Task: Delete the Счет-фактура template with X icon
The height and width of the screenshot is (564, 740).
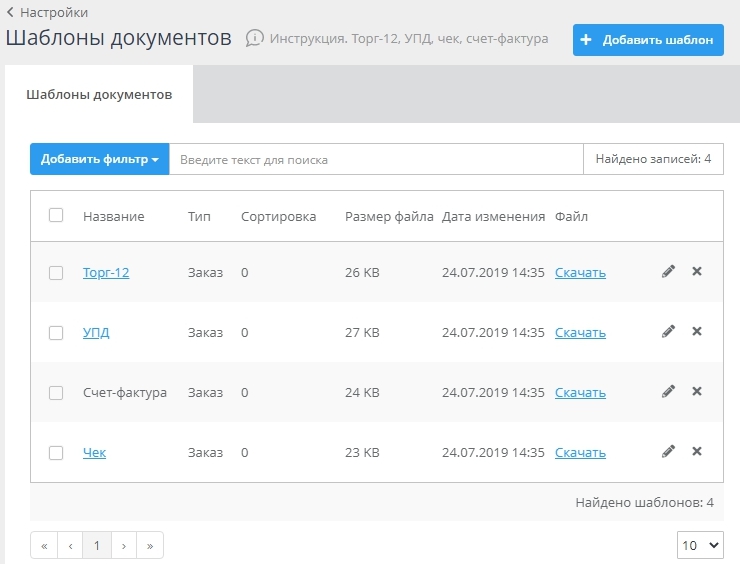Action: tap(697, 392)
